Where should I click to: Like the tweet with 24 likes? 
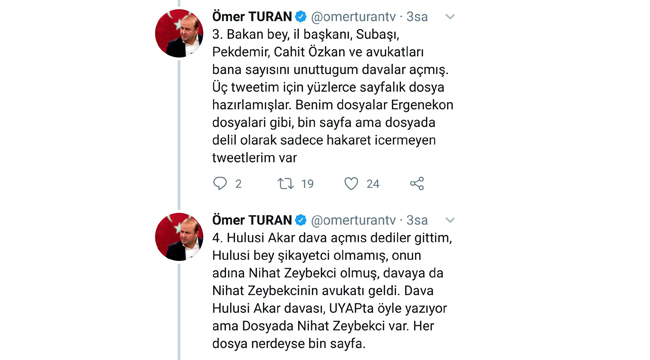coord(351,183)
